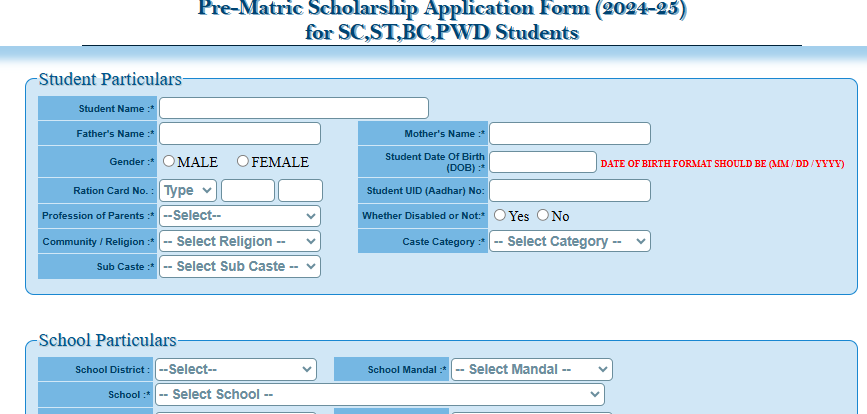This screenshot has height=414, width=867.
Task: Click the 'for SC,ST,BC,PWD Students' subtitle
Action: (442, 33)
